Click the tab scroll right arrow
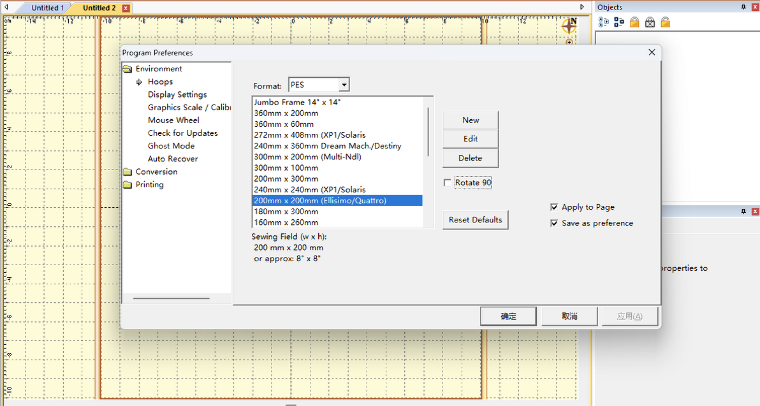 tap(582, 7)
